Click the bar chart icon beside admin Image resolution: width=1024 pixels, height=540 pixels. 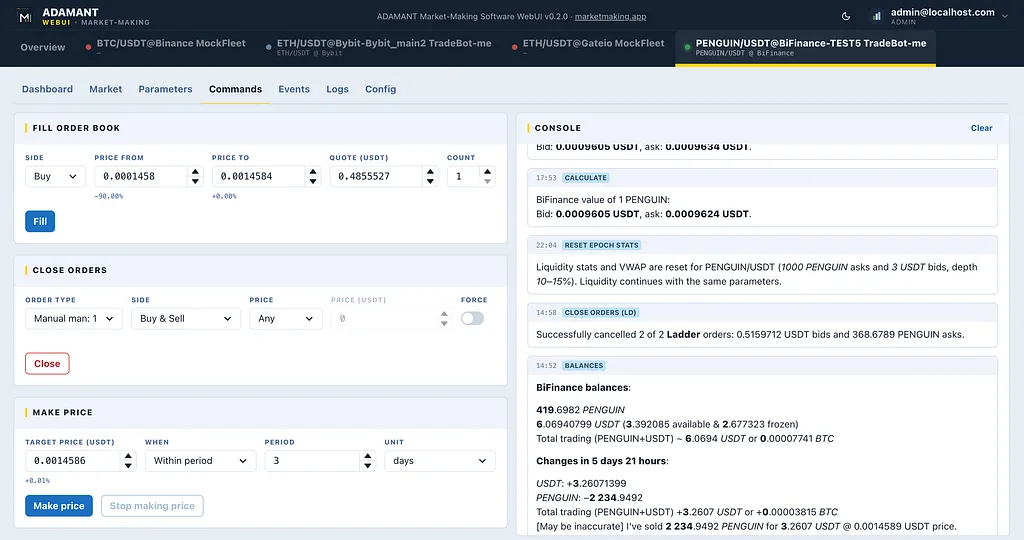click(x=876, y=16)
